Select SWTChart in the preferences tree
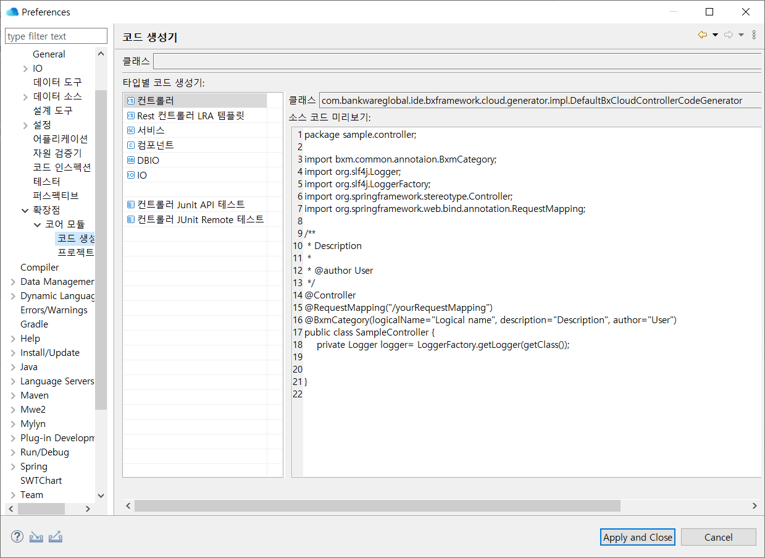Screen dimensions: 765x558 [41, 480]
